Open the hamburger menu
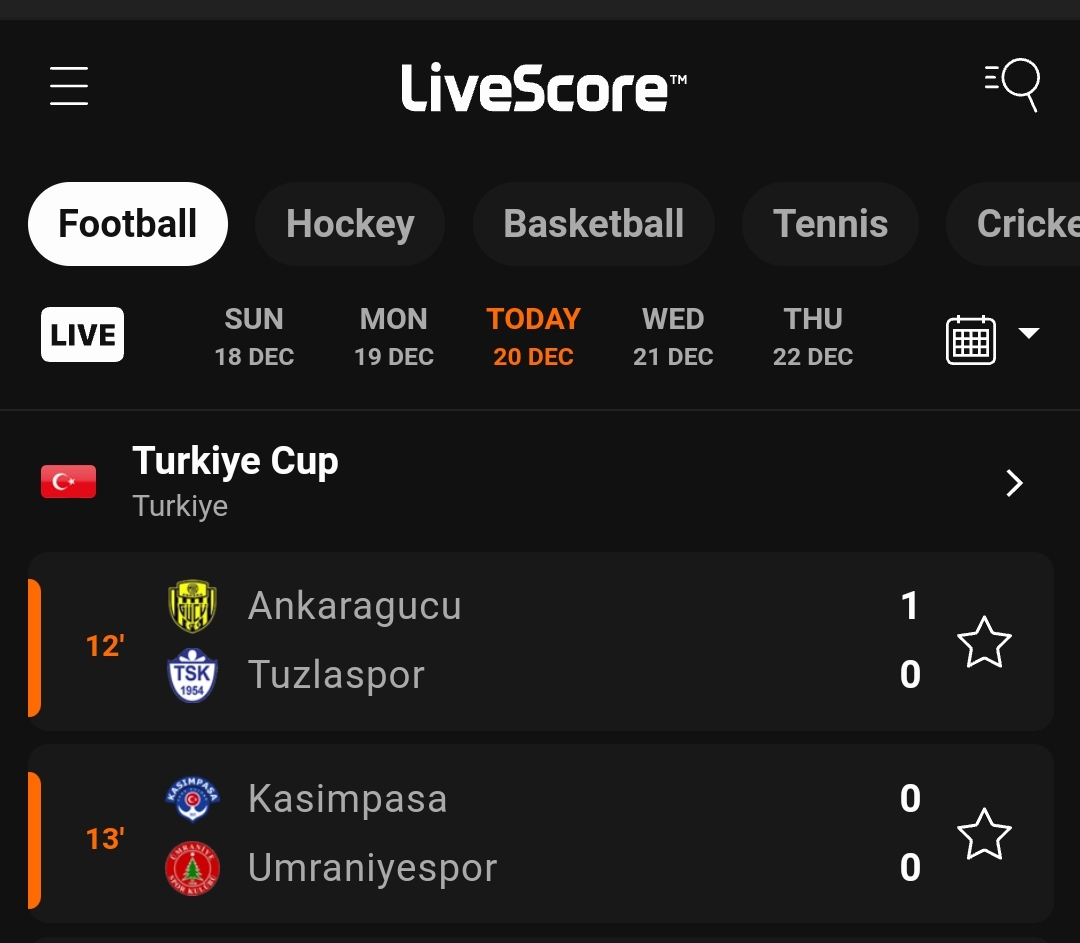Screen dimensions: 1080x943 tap(69, 86)
